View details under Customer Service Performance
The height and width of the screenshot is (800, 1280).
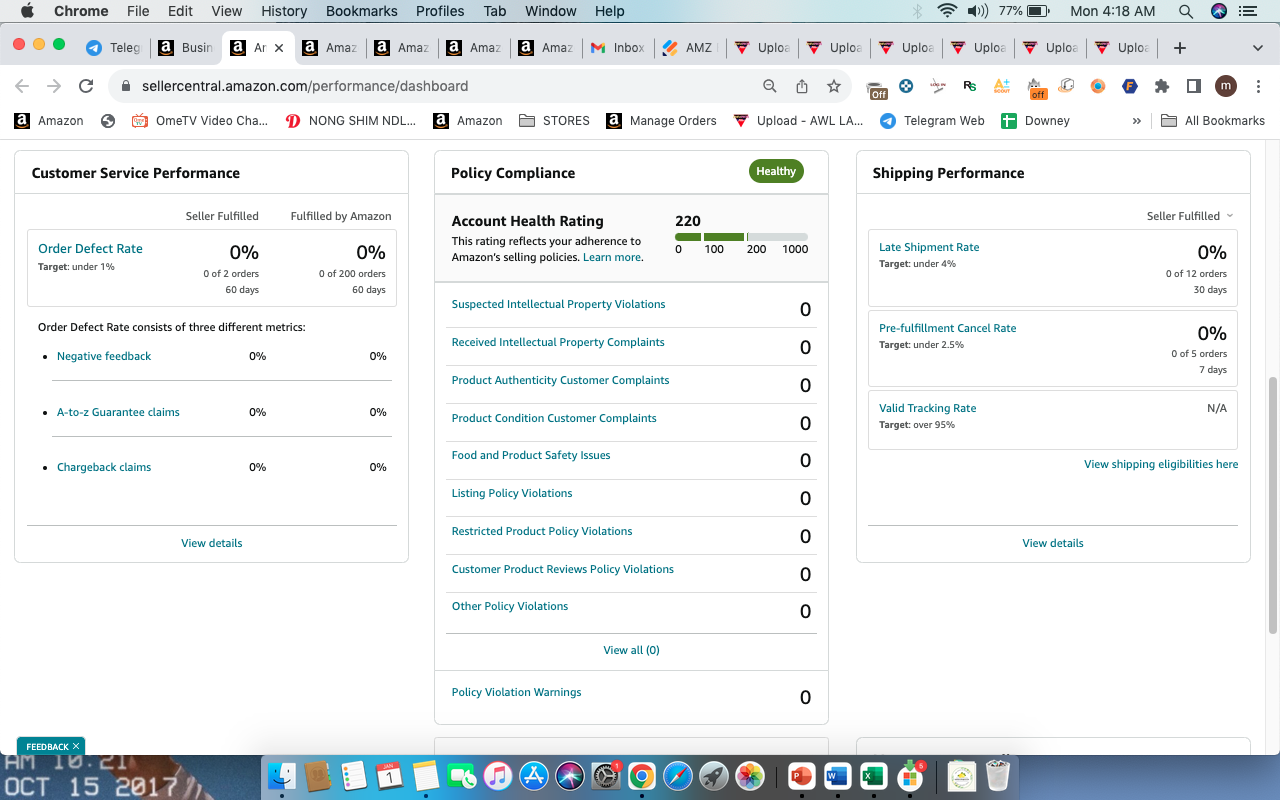pyautogui.click(x=211, y=543)
